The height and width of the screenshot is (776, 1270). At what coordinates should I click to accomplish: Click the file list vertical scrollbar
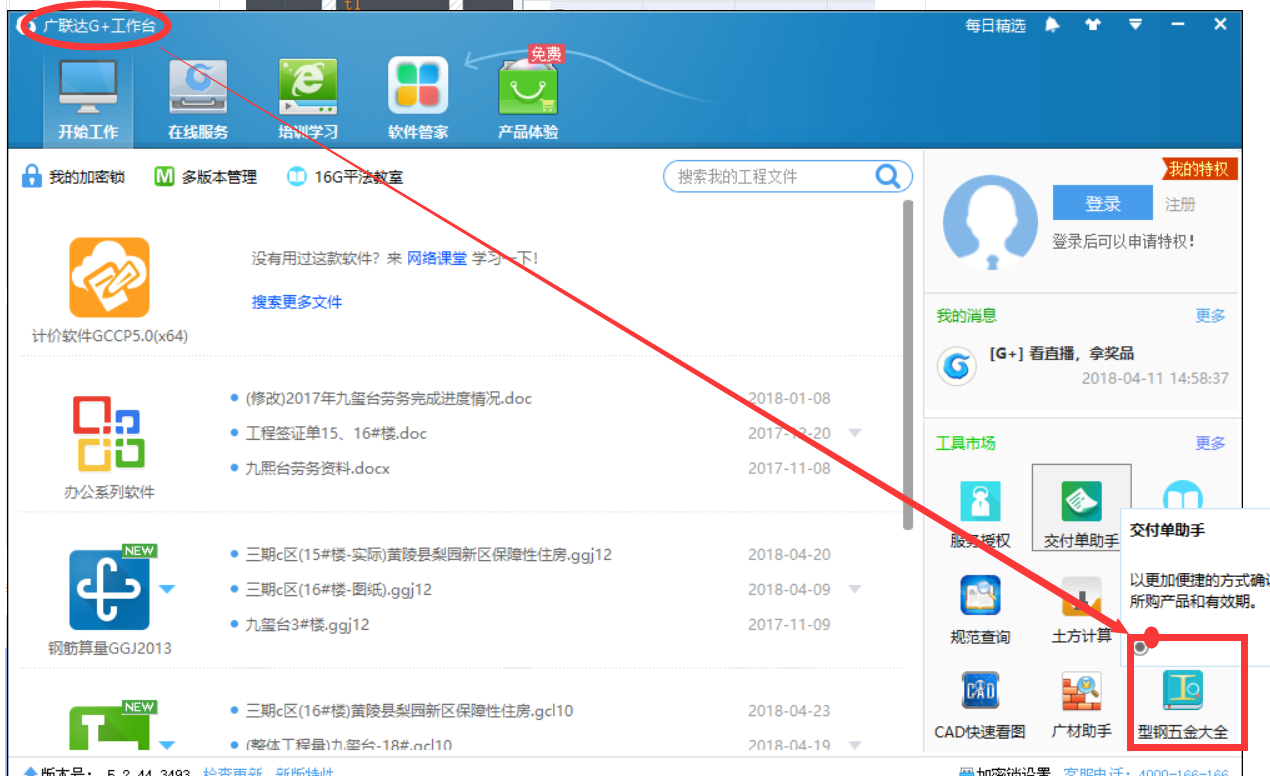(x=908, y=364)
